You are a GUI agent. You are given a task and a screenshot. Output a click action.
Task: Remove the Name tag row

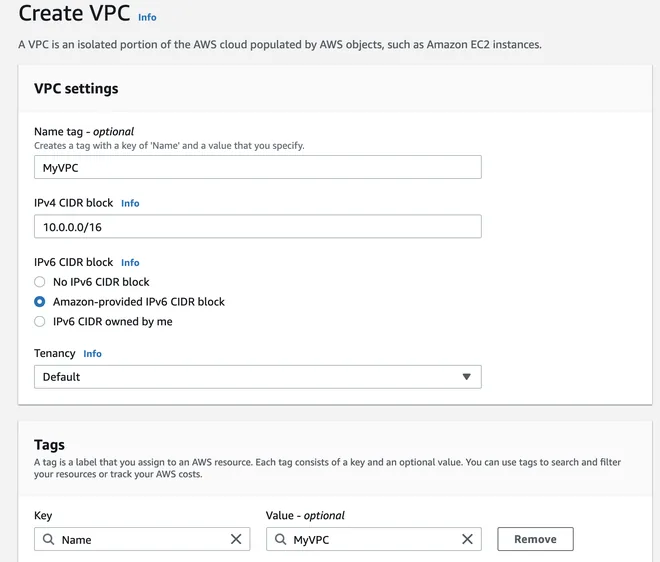click(535, 539)
